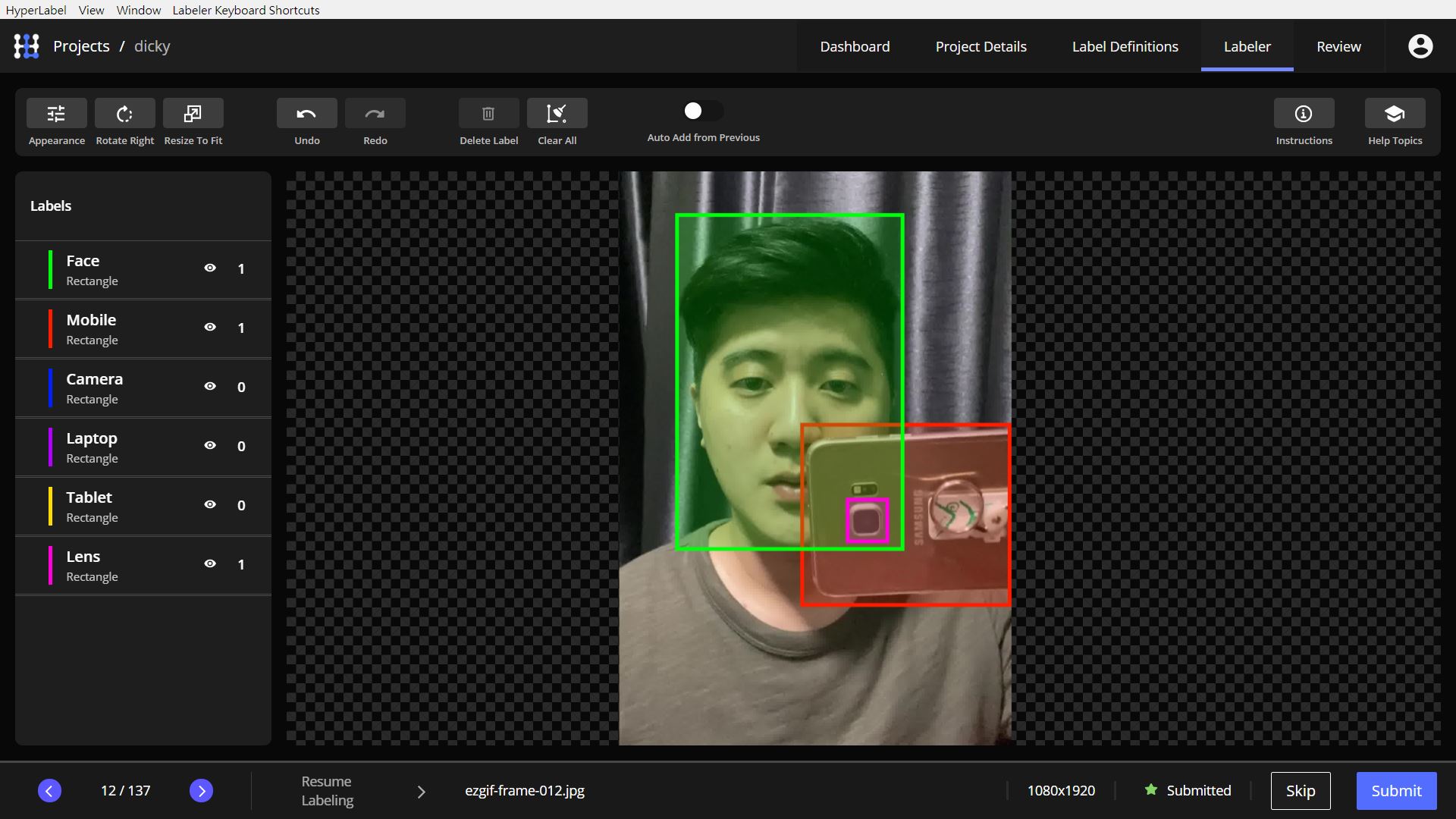Image resolution: width=1456 pixels, height=819 pixels.
Task: Switch to the Review tab
Action: [1338, 46]
